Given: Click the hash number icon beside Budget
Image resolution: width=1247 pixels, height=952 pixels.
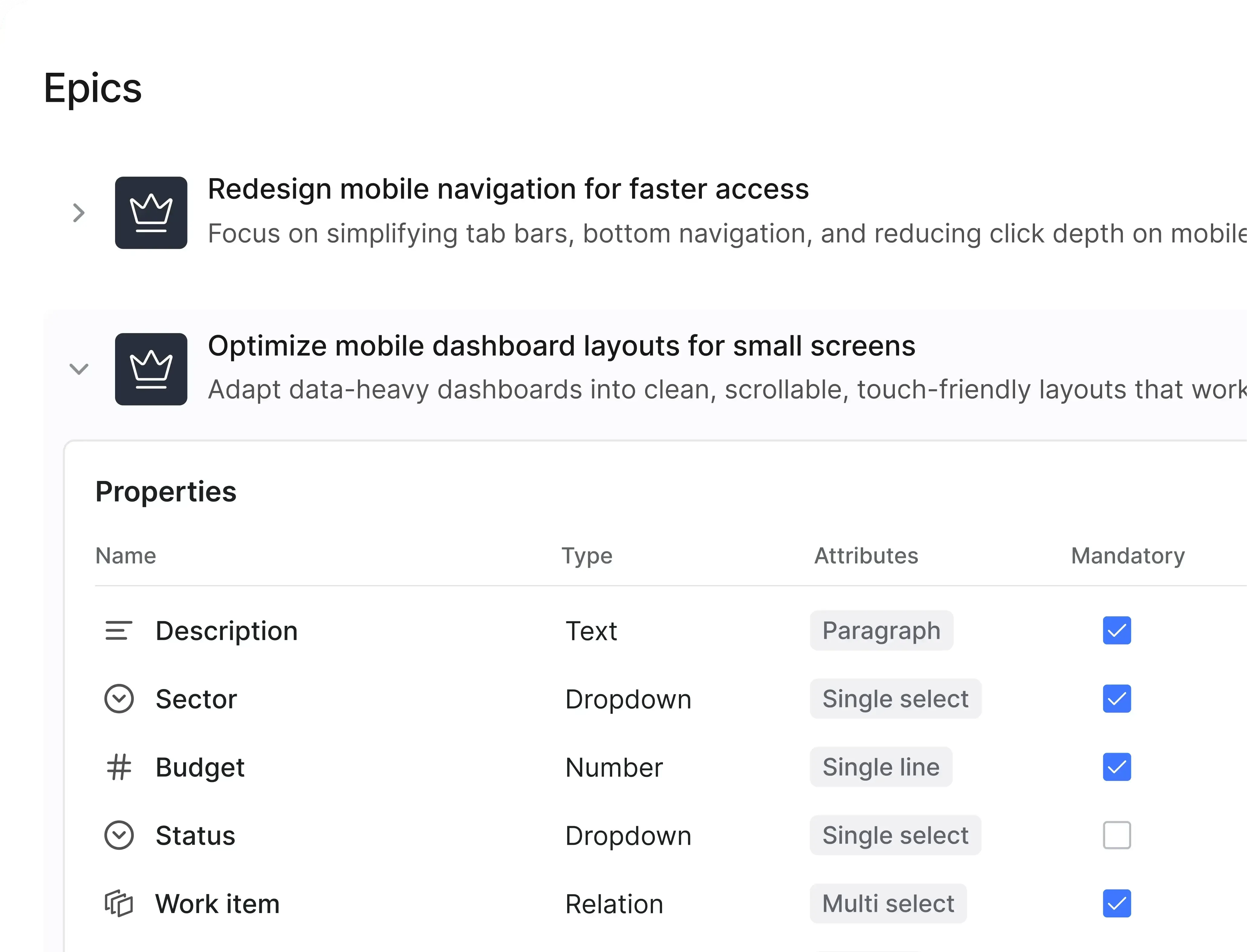Looking at the screenshot, I should coord(118,767).
